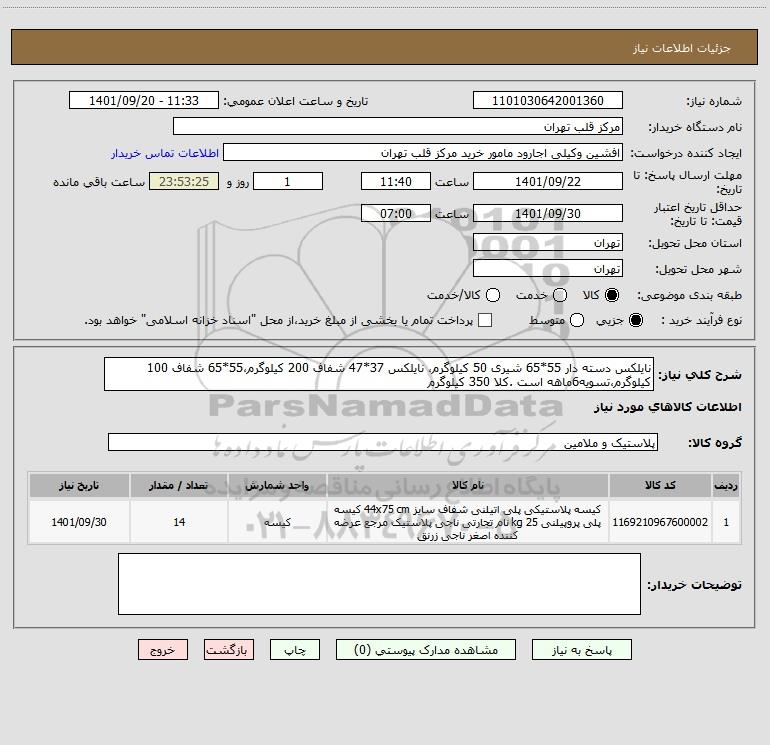Click the خروج exit button
770x745 pixels.
pos(163,650)
